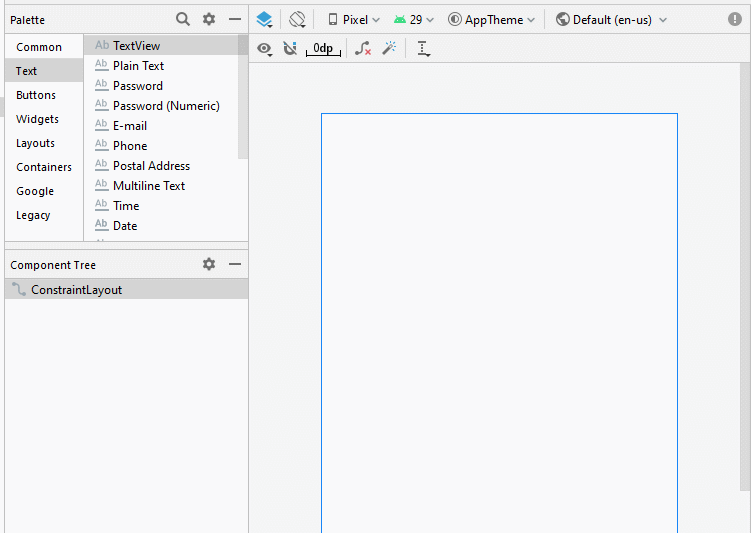This screenshot has width=751, height=533.
Task: Select Containers palette category
Action: (x=44, y=167)
